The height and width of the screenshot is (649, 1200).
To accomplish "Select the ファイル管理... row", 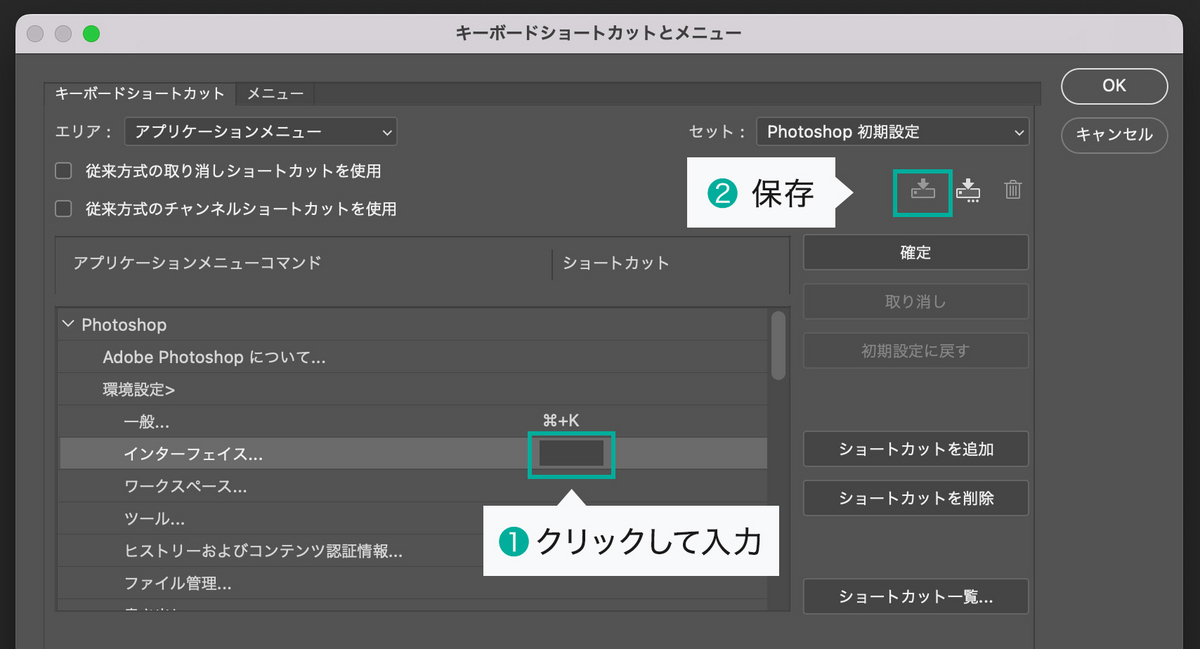I will [413, 582].
